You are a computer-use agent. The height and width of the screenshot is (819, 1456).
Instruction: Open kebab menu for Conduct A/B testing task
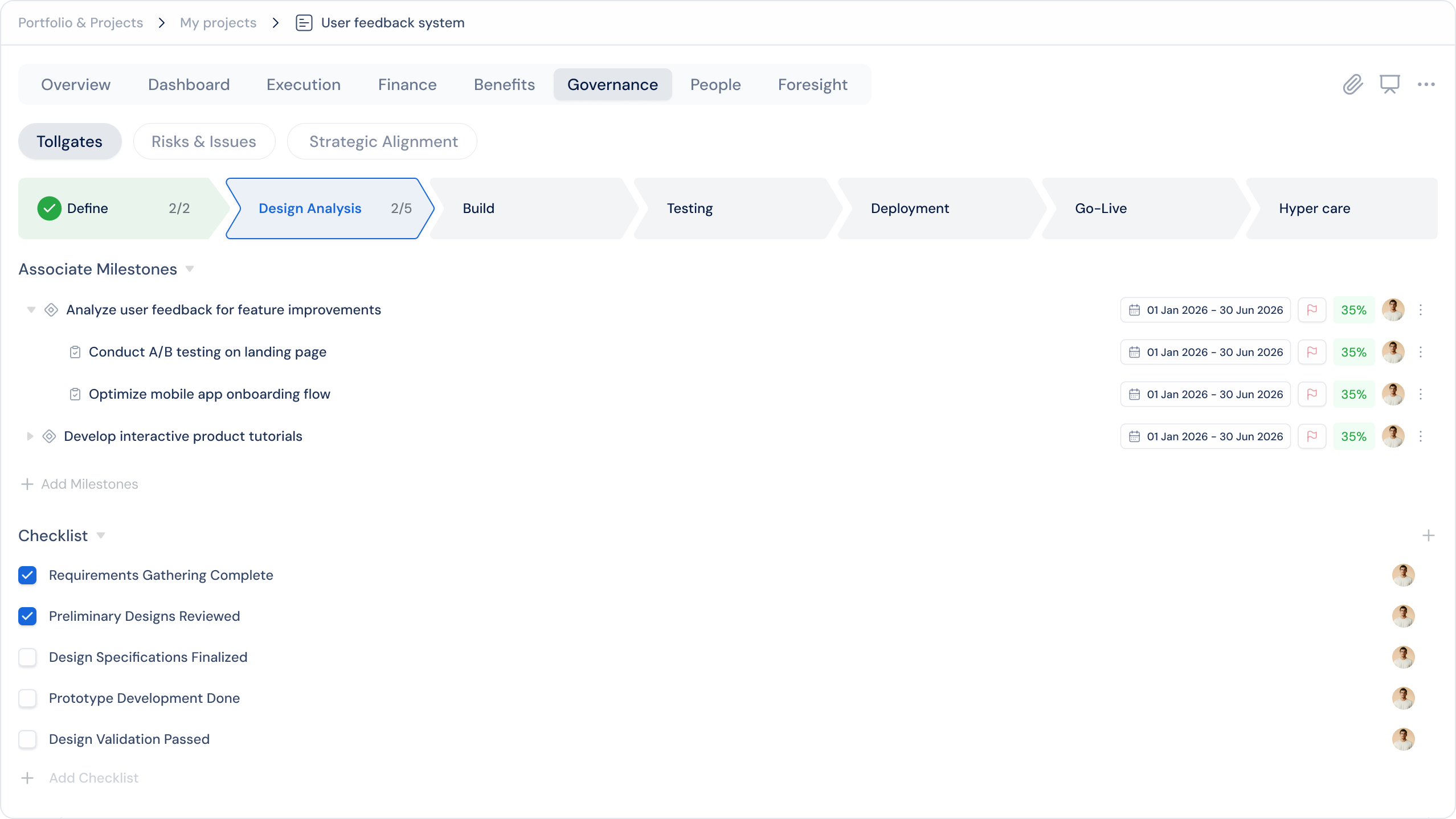1421,352
